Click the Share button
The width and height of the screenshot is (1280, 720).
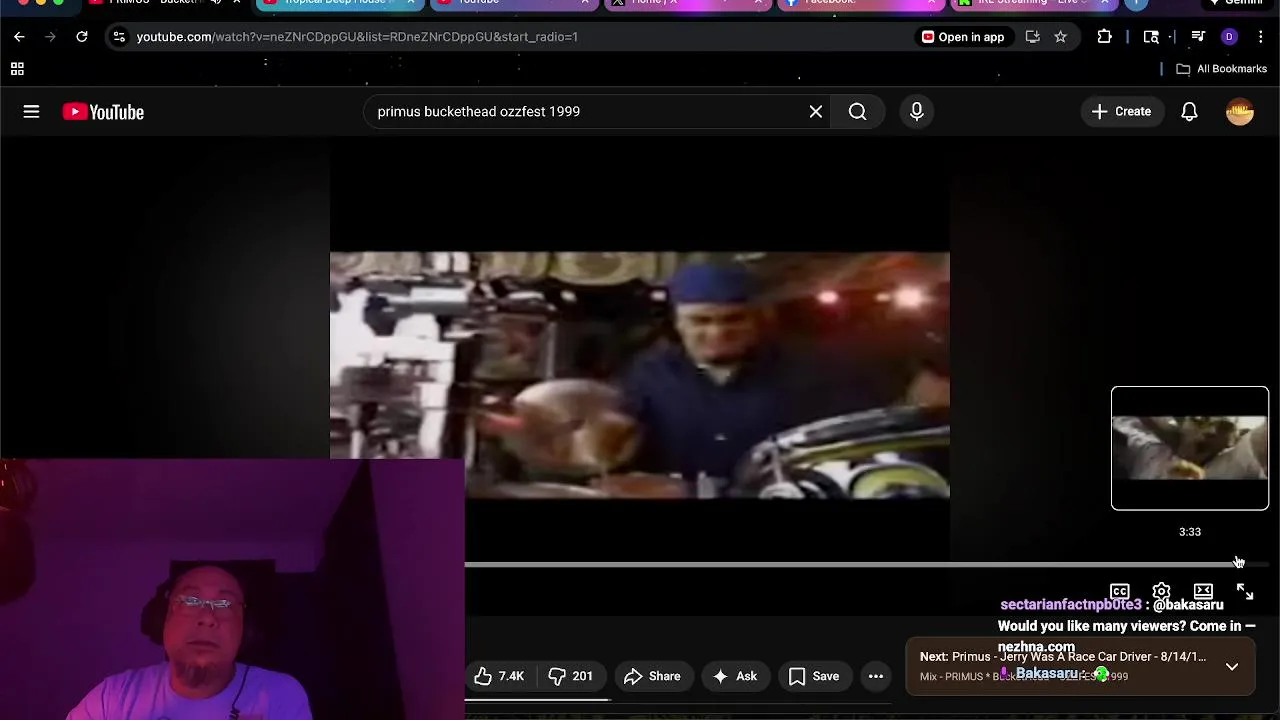pyautogui.click(x=652, y=677)
